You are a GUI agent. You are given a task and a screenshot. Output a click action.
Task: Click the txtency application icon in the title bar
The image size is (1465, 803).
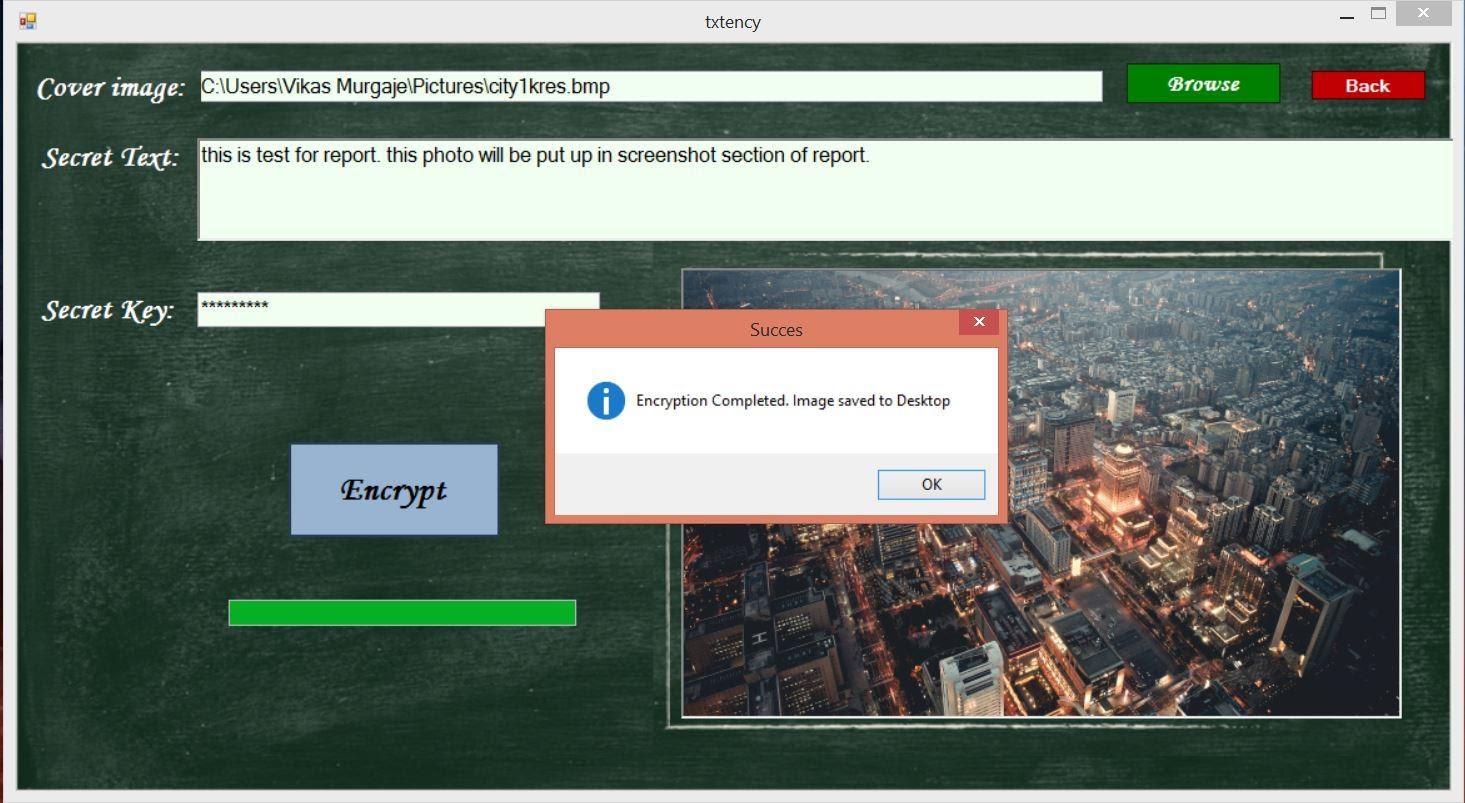pyautogui.click(x=28, y=20)
